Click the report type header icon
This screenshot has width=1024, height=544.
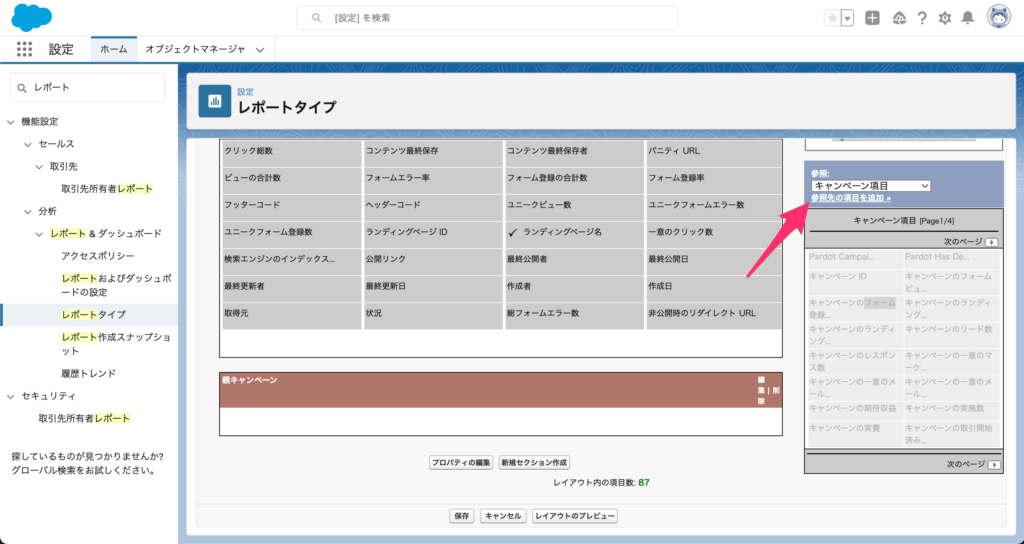(215, 101)
